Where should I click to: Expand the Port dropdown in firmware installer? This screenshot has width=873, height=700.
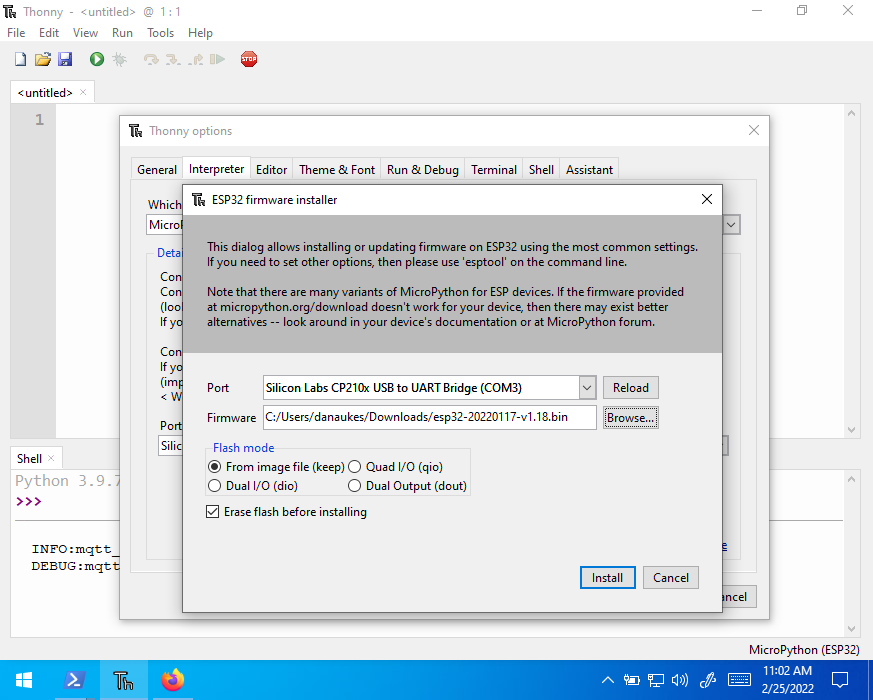tap(587, 388)
